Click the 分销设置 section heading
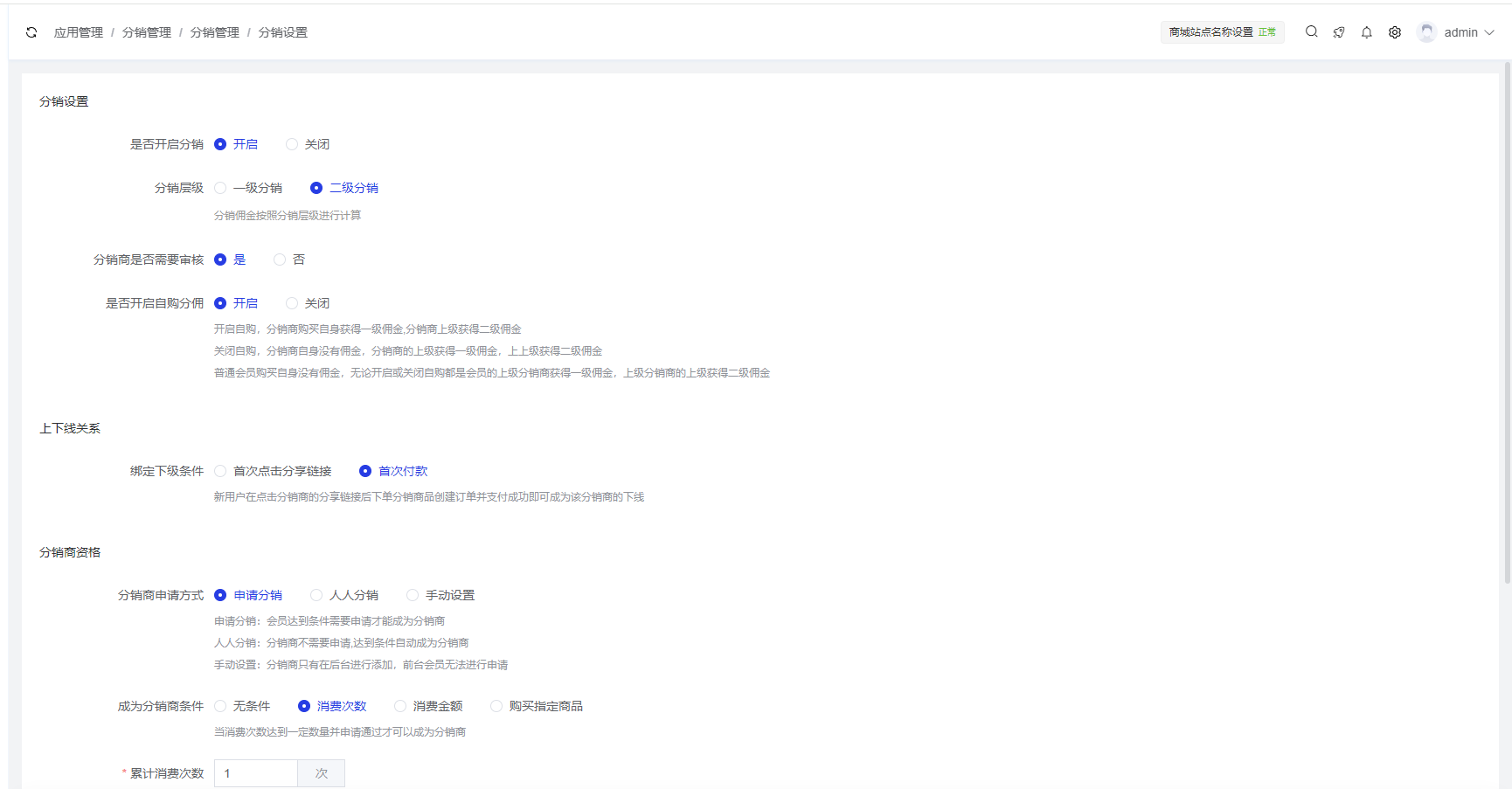Image resolution: width=1512 pixels, height=789 pixels. pyautogui.click(x=64, y=101)
